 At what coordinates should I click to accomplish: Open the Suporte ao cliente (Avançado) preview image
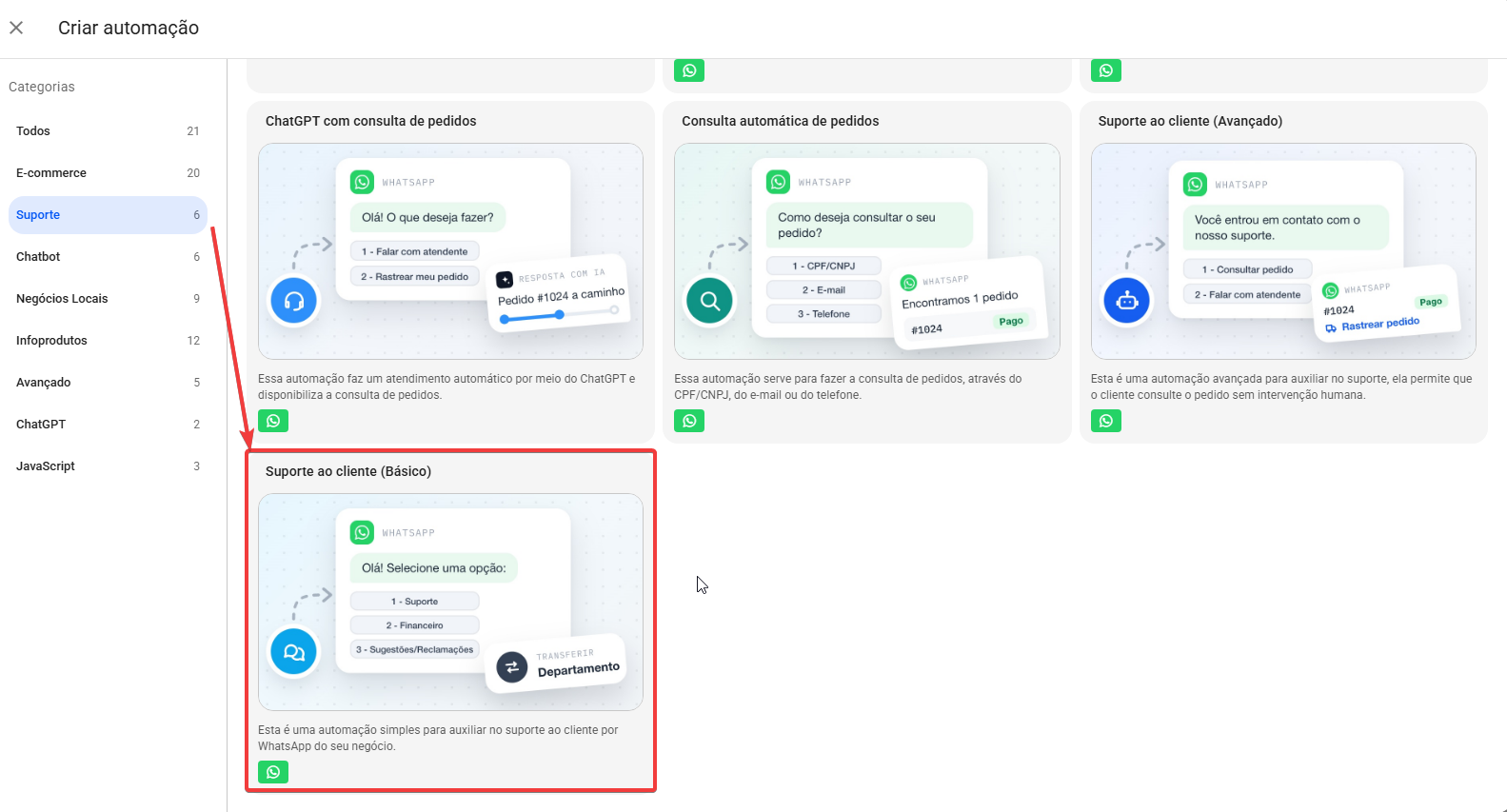point(1283,251)
